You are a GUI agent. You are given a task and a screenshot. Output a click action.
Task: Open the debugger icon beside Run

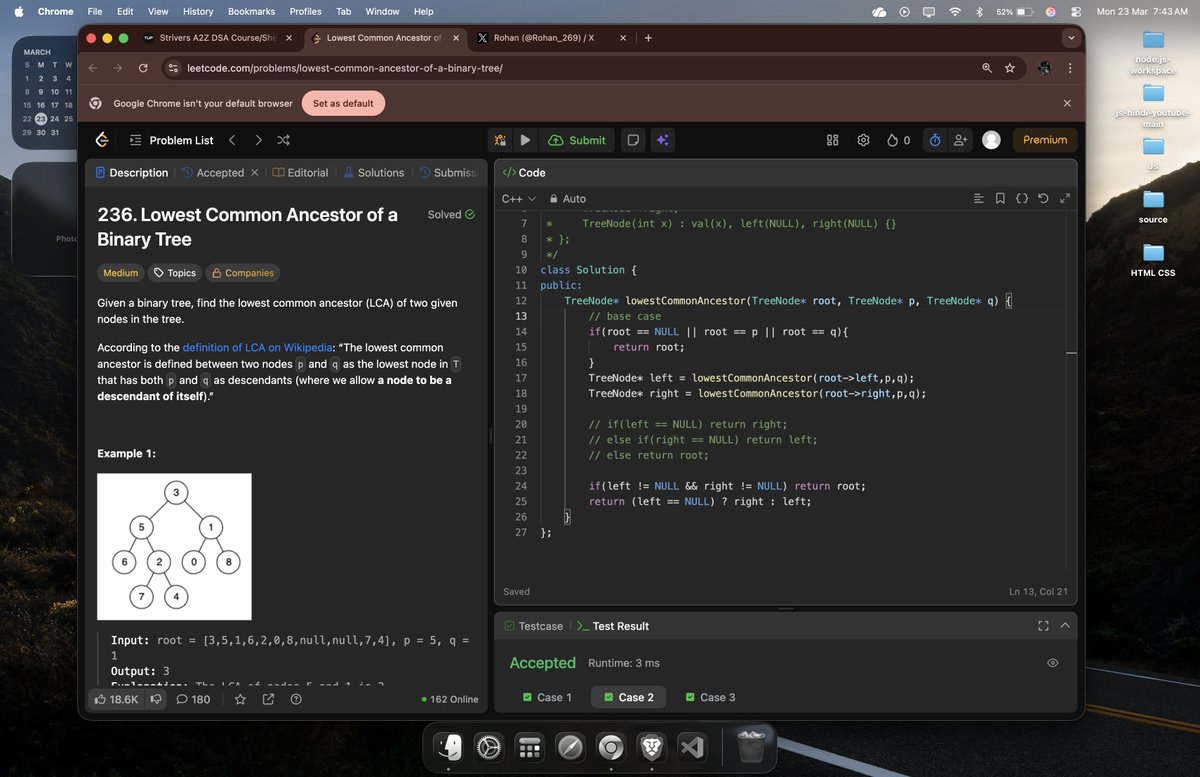click(500, 140)
